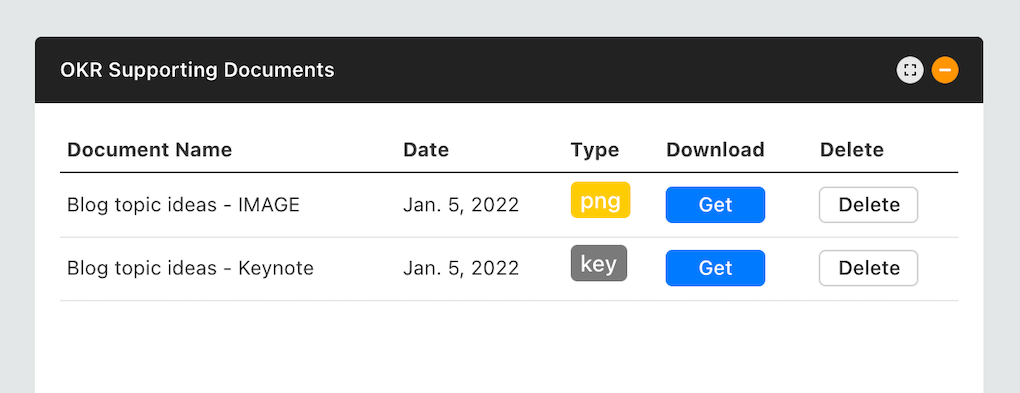Image resolution: width=1020 pixels, height=393 pixels.
Task: Delete the Blog topic ideas Keynote document
Action: (x=868, y=268)
